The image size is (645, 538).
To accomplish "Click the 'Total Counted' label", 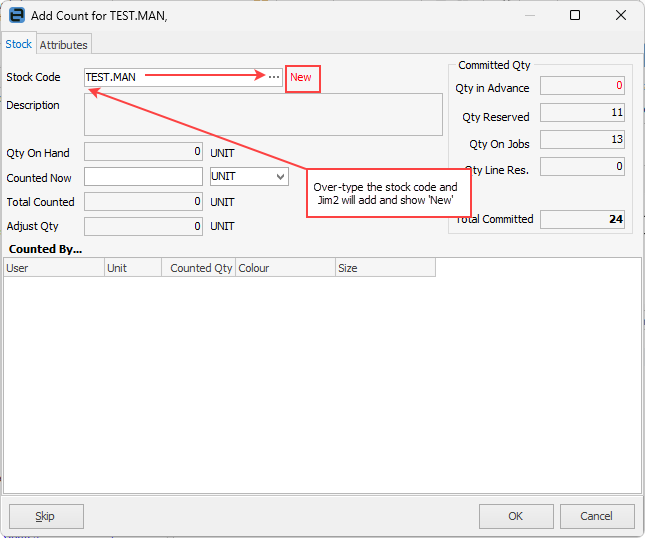I will click(x=40, y=202).
